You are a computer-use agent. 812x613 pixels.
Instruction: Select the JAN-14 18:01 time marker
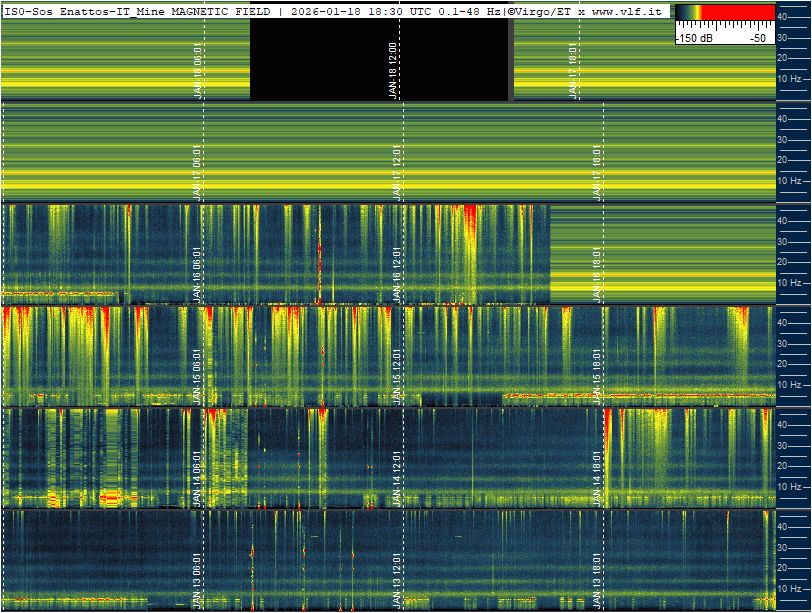pyautogui.click(x=597, y=478)
